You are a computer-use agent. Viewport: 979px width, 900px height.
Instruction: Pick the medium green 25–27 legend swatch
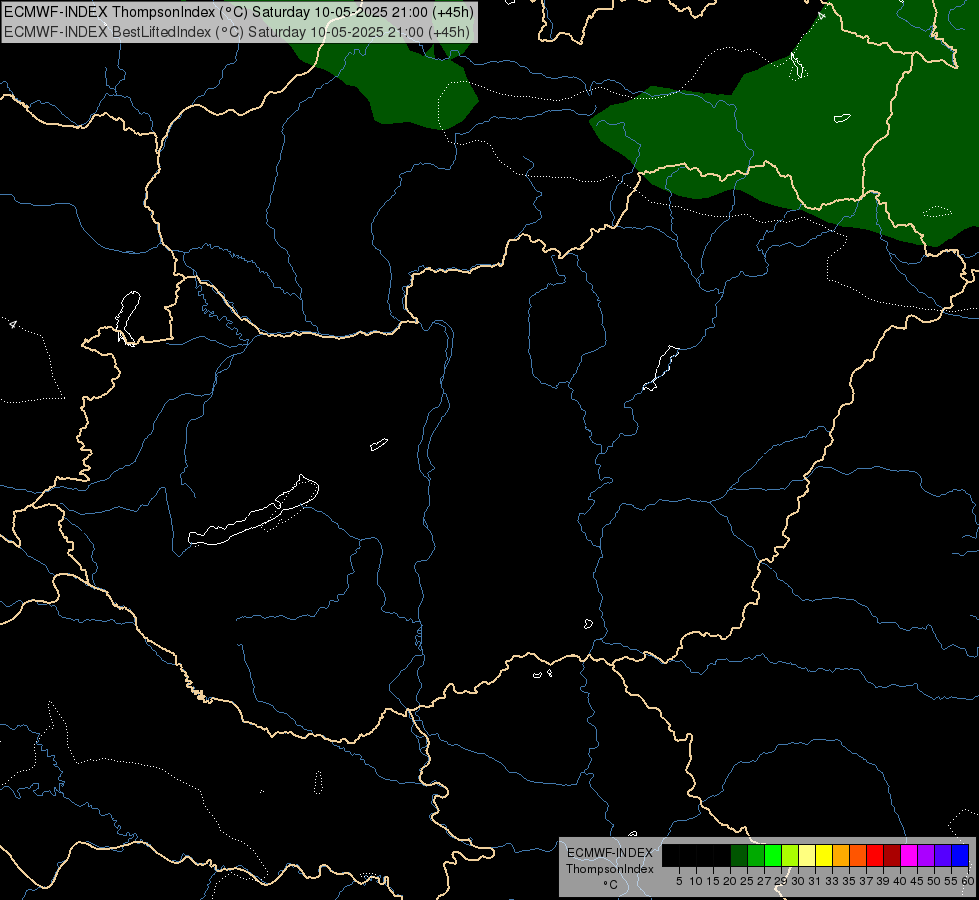(x=756, y=855)
